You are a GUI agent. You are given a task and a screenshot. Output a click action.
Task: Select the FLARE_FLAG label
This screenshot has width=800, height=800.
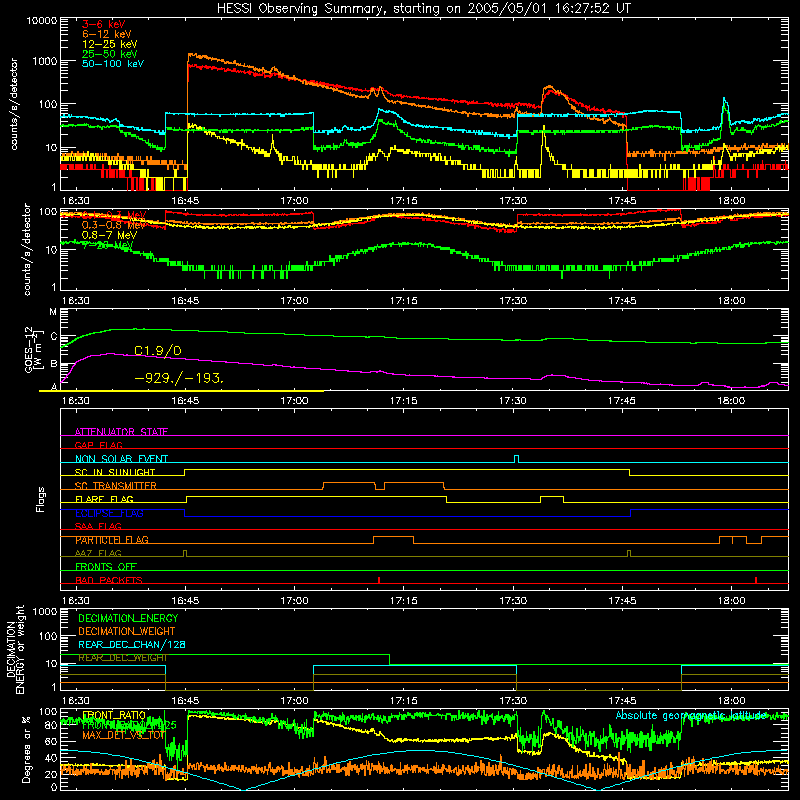[x=104, y=499]
